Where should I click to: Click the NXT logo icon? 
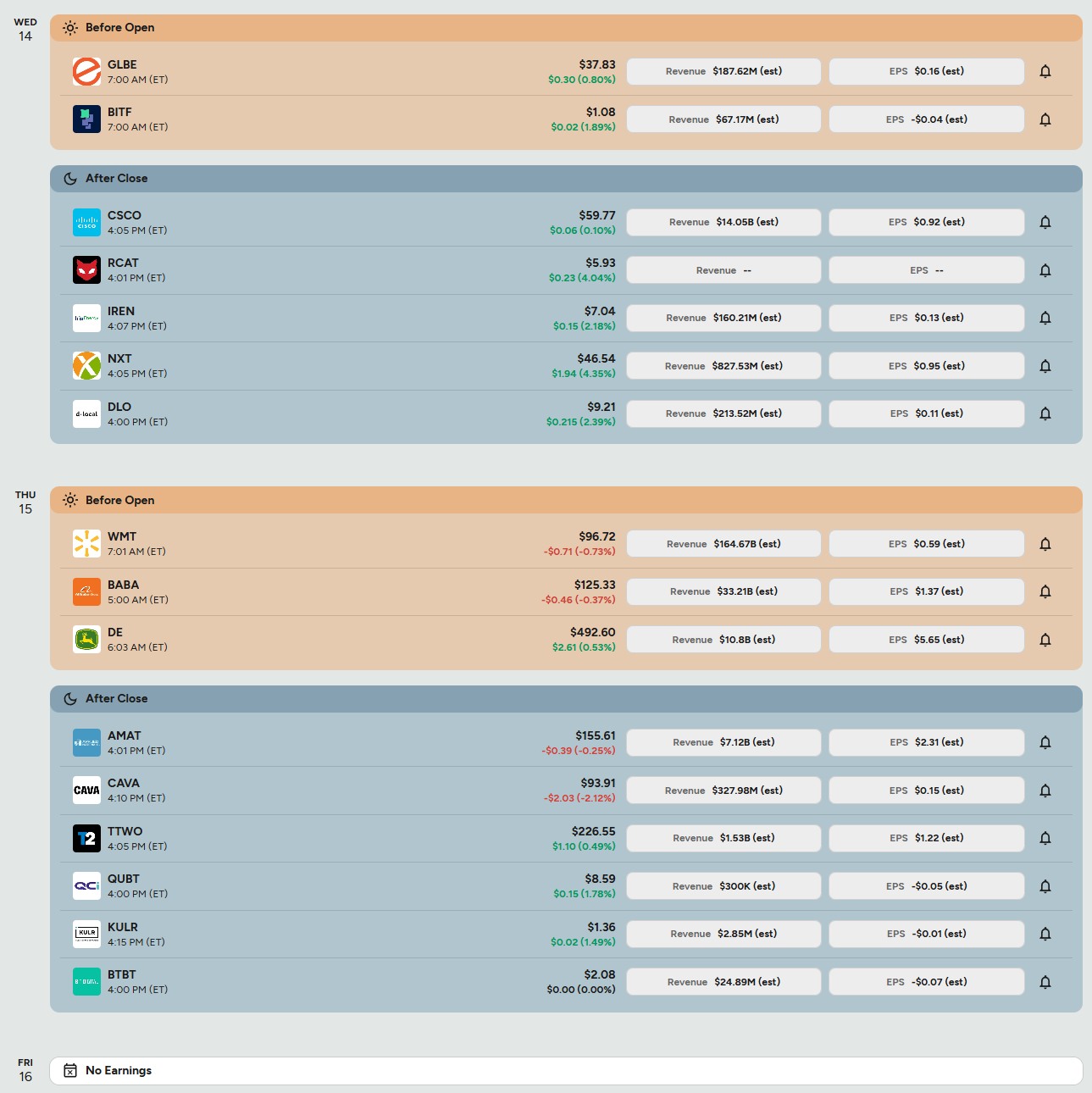point(86,366)
